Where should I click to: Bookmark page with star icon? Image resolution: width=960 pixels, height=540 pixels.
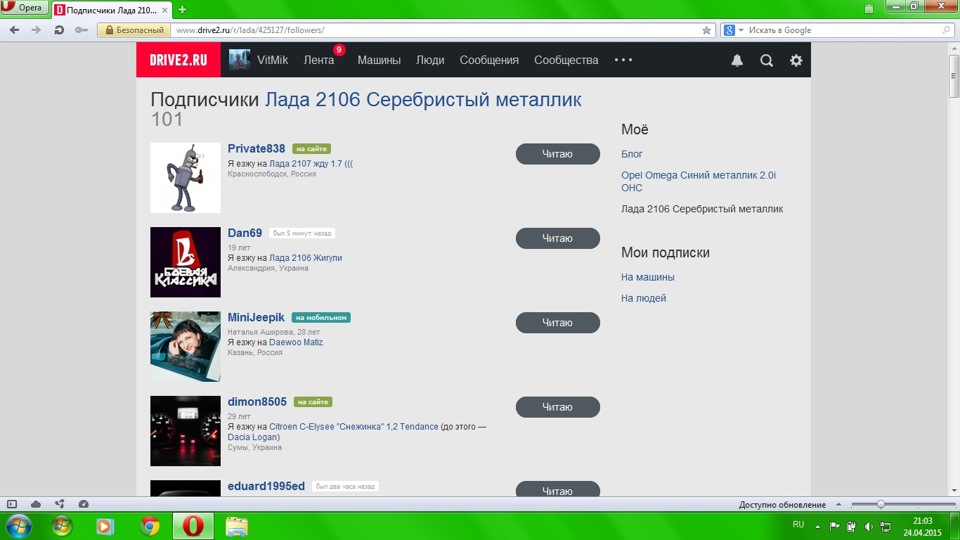tap(706, 30)
